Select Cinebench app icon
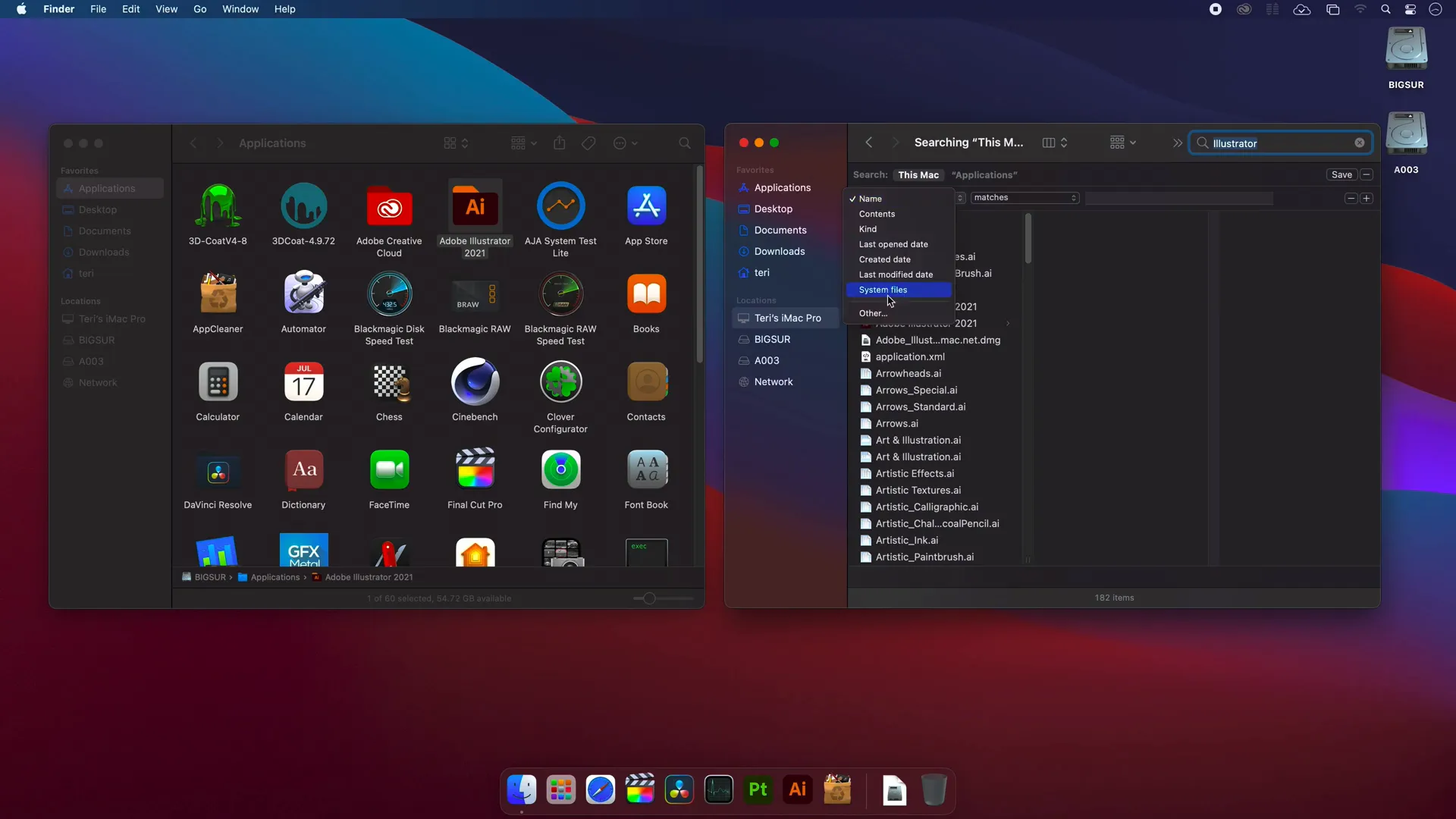 click(x=475, y=382)
